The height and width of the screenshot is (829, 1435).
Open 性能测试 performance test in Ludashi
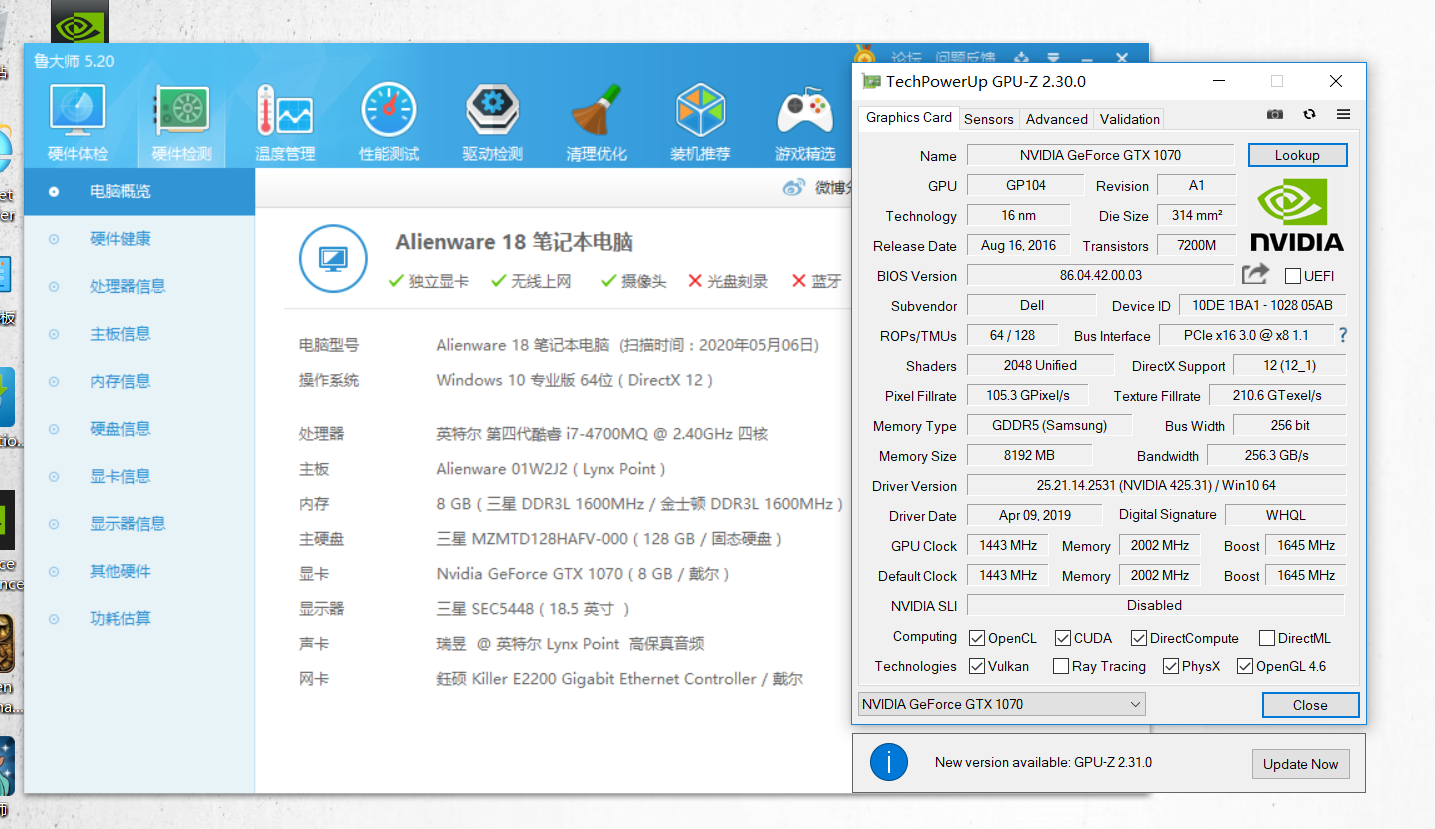tap(389, 124)
